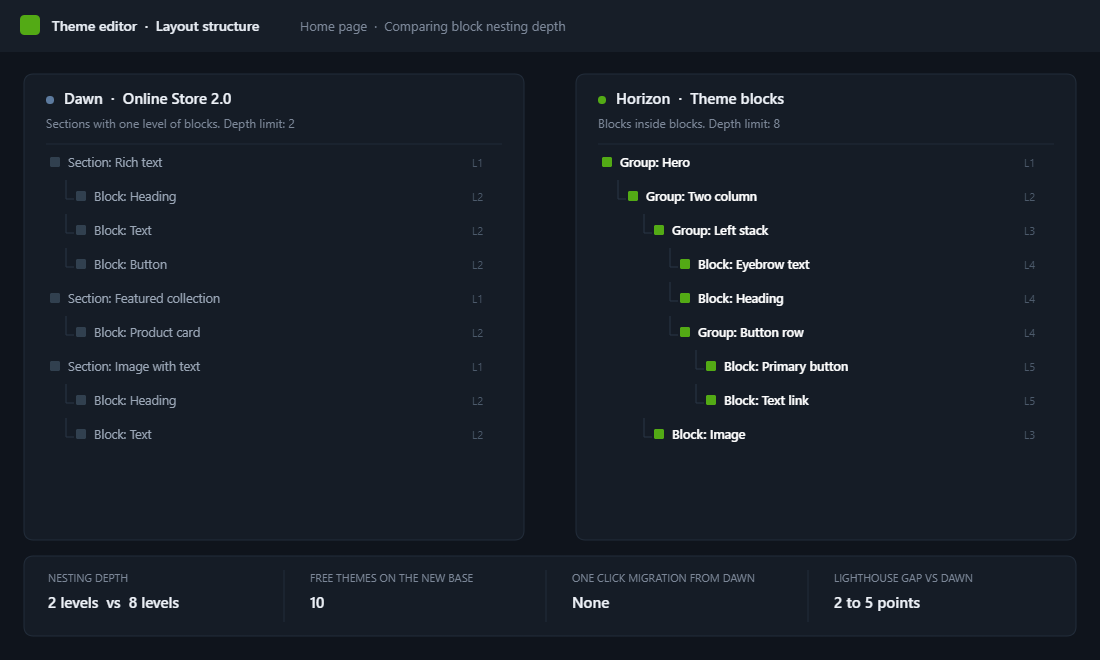This screenshot has width=1100, height=660.
Task: Click the FREE THEMES ON THE NEW BASE label
Action: pyautogui.click(x=391, y=578)
